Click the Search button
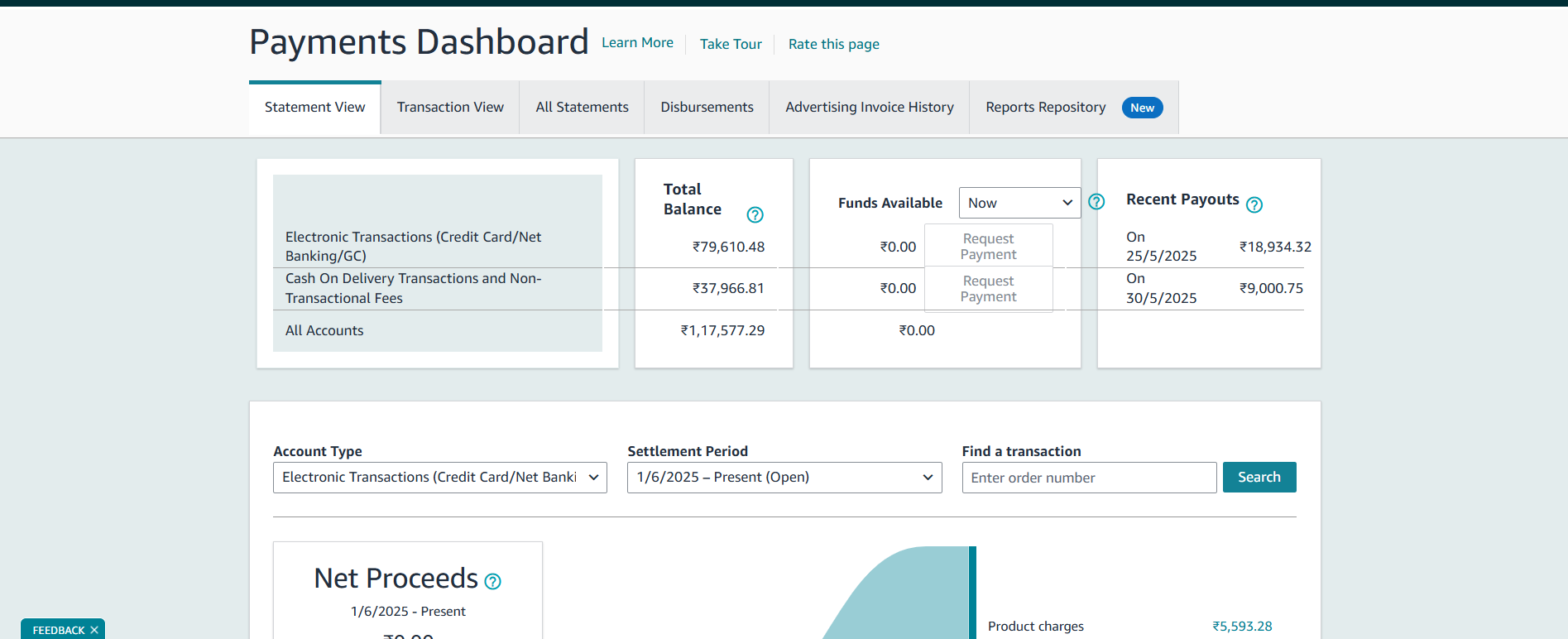 [x=1259, y=478]
